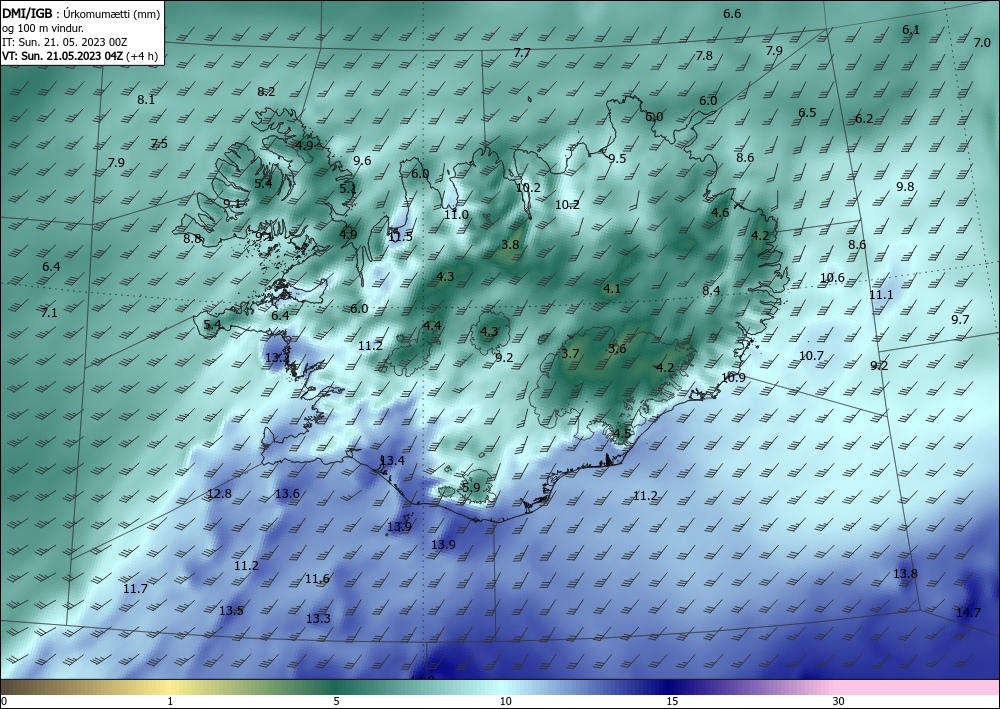The width and height of the screenshot is (1000, 709).
Task: Click the map value 12.8
Action: 219,493
